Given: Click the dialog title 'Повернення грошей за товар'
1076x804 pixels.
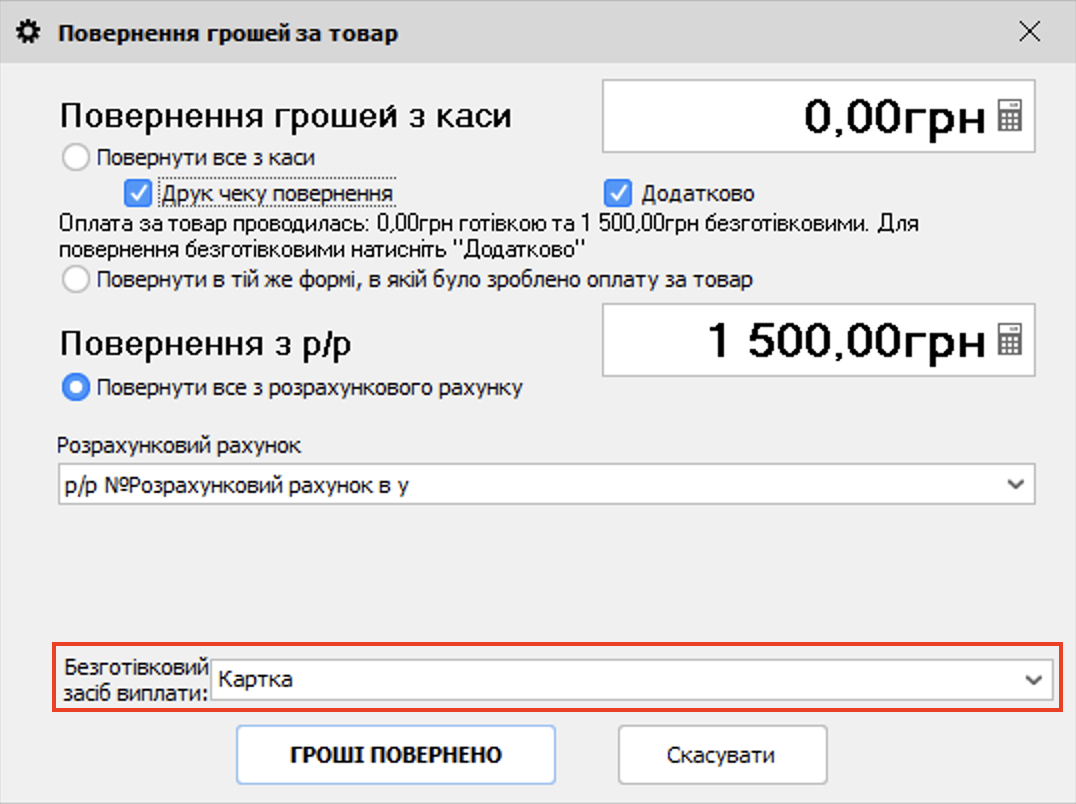Looking at the screenshot, I should point(227,33).
